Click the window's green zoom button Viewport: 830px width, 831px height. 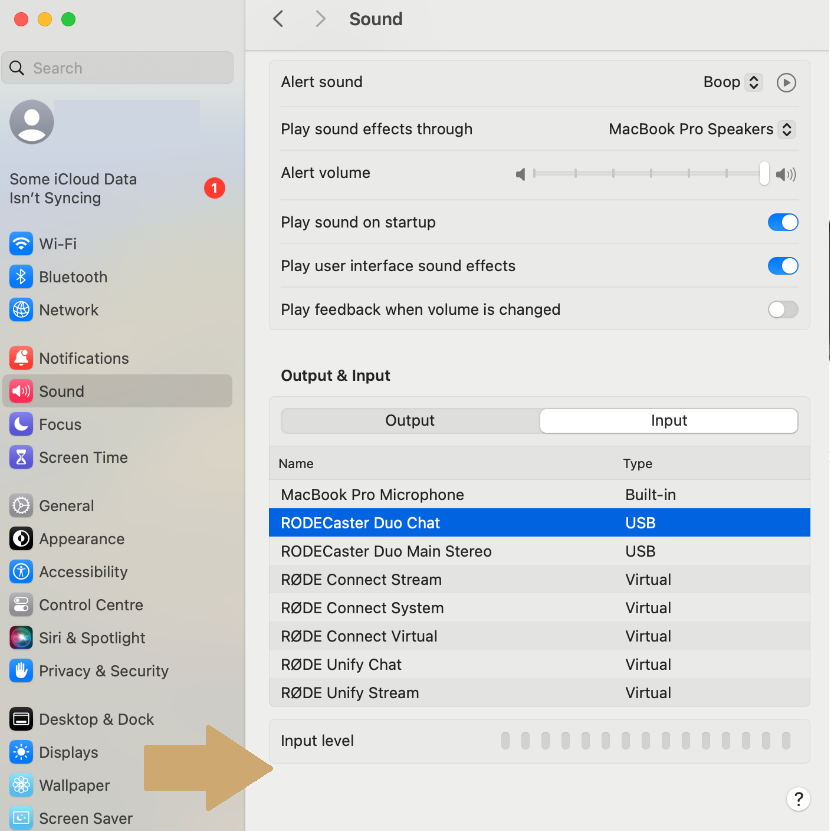click(x=68, y=20)
